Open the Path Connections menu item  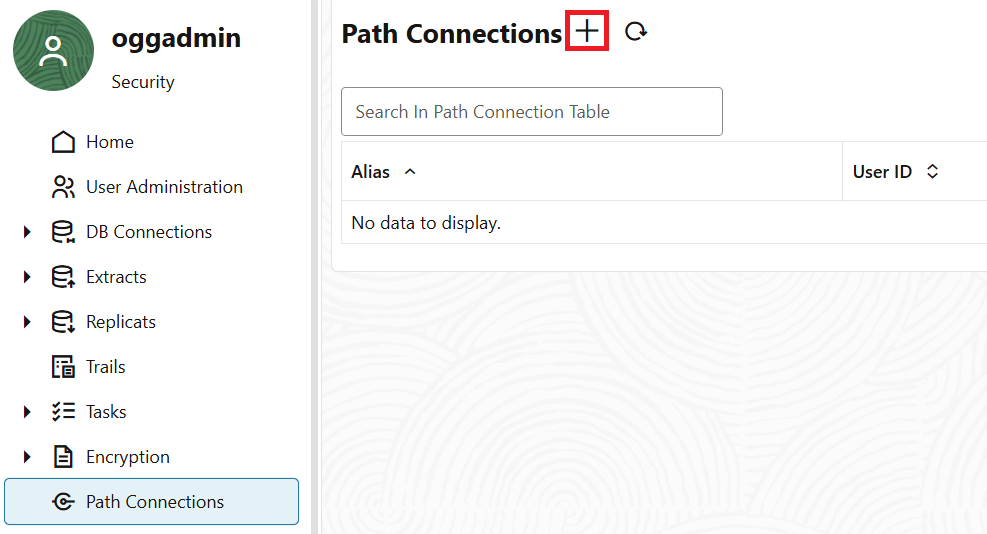[x=154, y=502]
